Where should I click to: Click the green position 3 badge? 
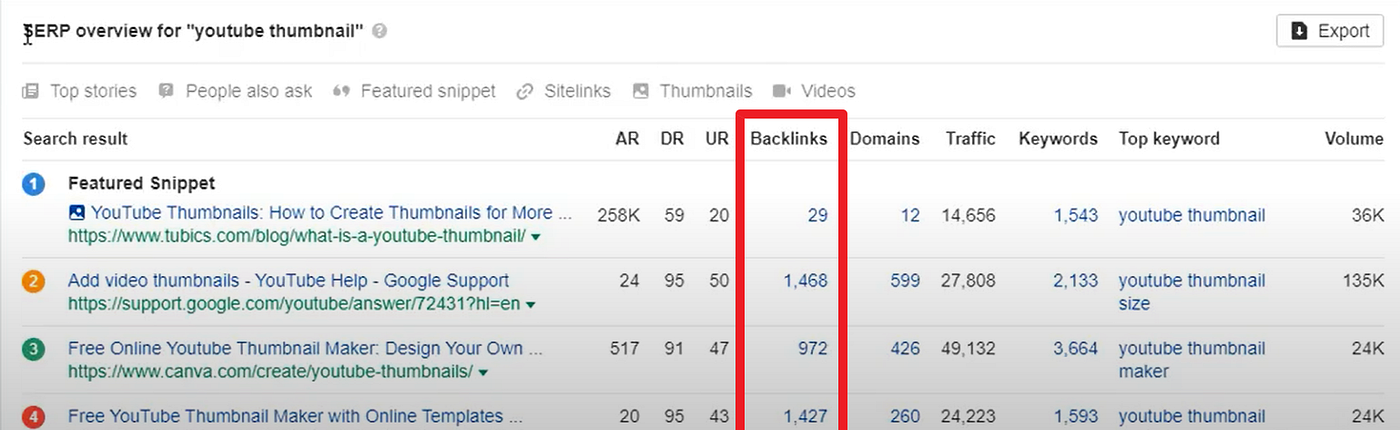point(33,349)
